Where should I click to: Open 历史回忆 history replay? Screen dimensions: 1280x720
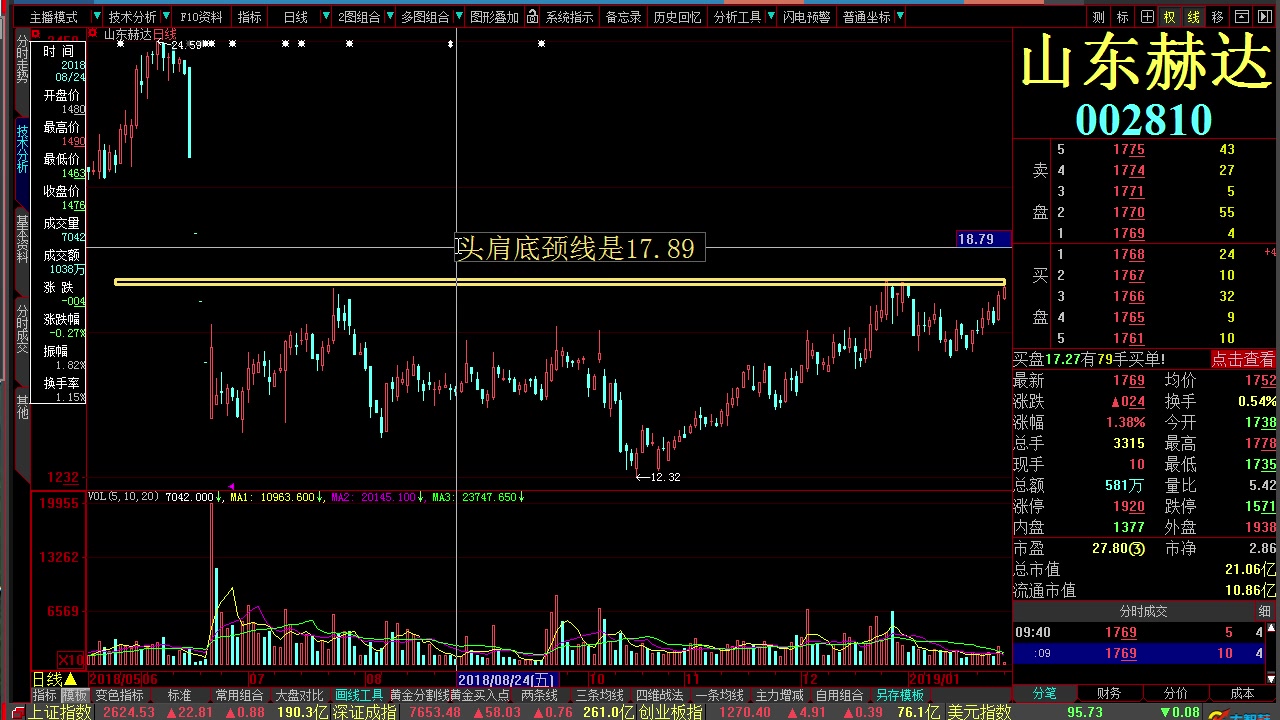[677, 17]
